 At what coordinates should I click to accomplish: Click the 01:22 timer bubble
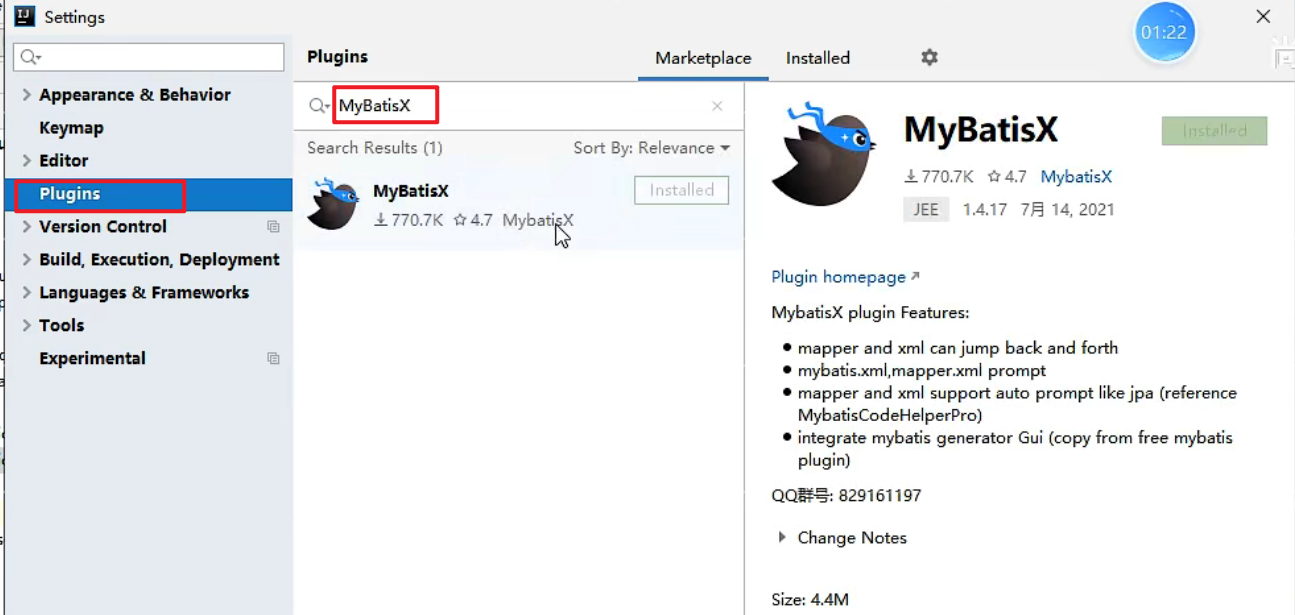(1165, 32)
